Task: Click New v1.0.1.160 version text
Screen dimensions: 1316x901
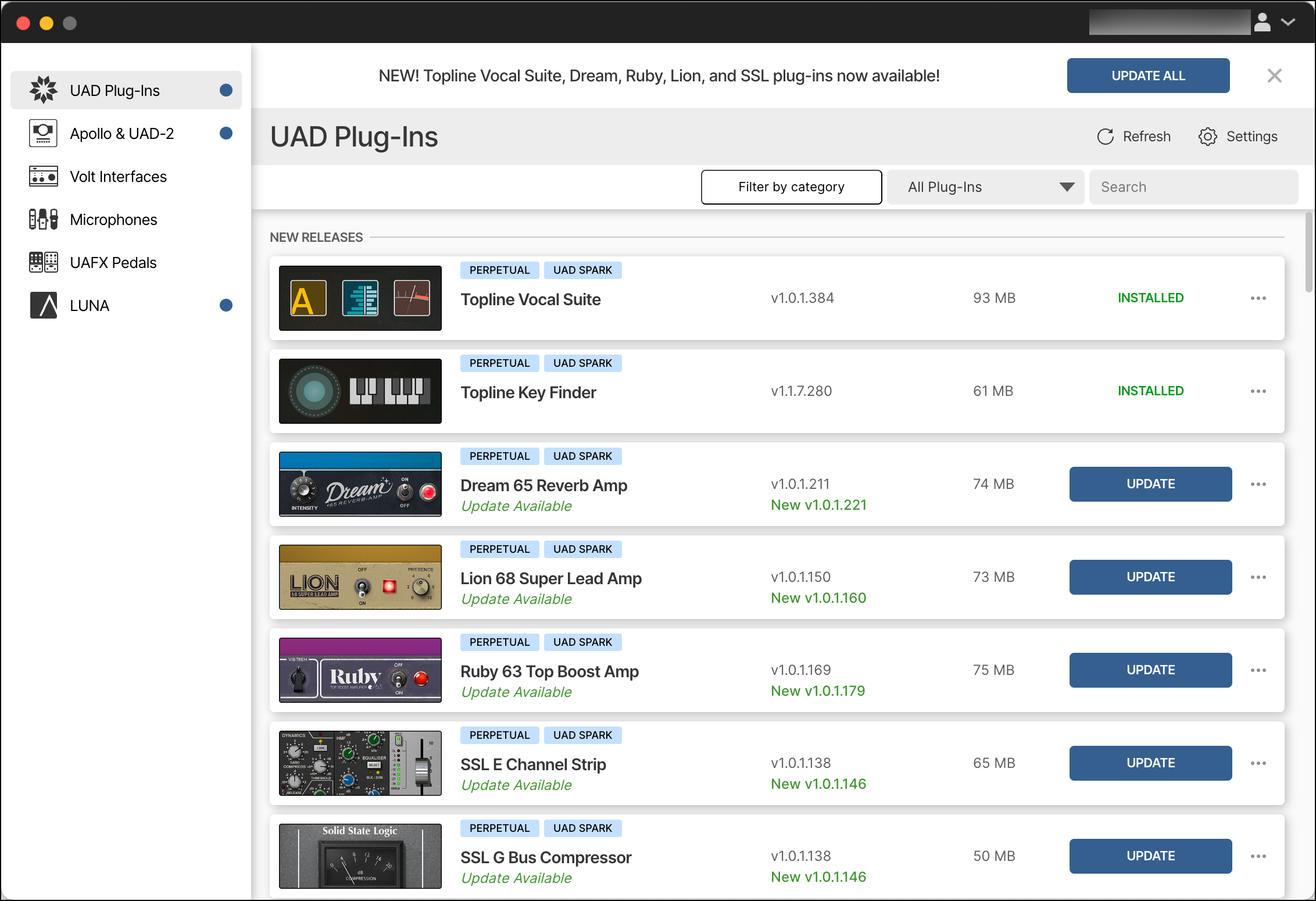Action: [818, 598]
